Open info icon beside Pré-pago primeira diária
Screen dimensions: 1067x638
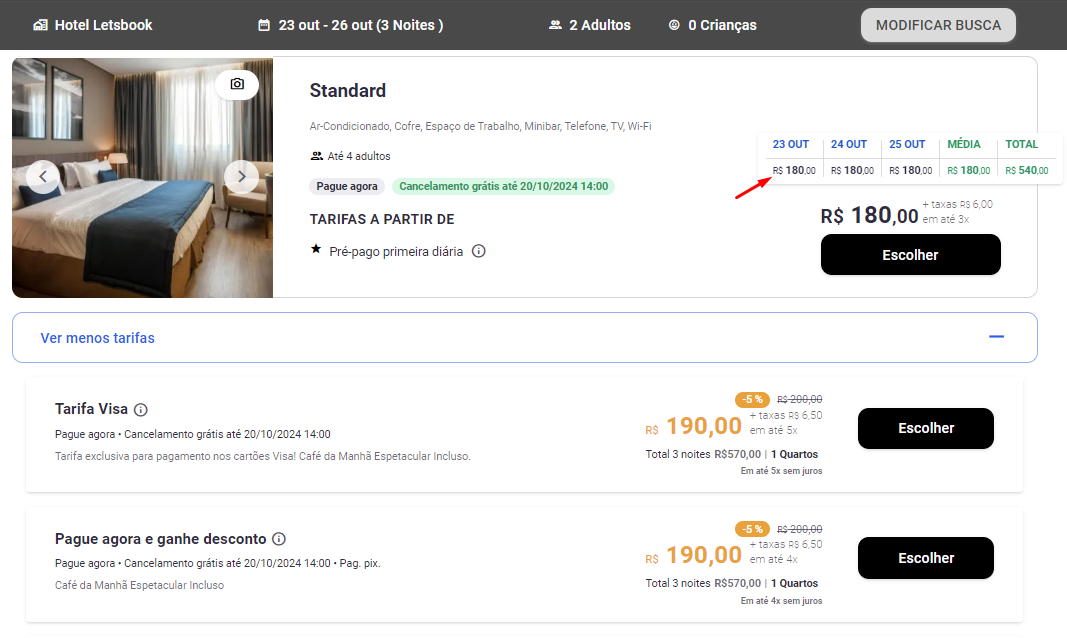tap(479, 251)
